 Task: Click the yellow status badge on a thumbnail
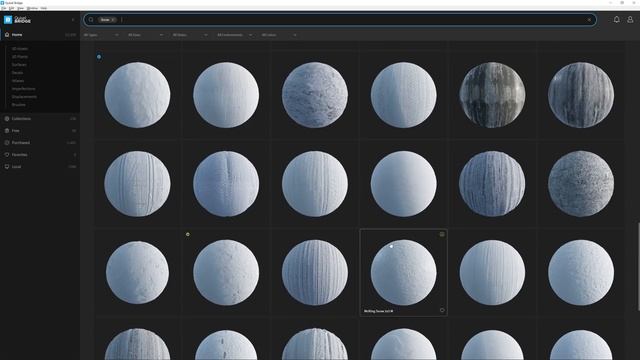[188, 234]
